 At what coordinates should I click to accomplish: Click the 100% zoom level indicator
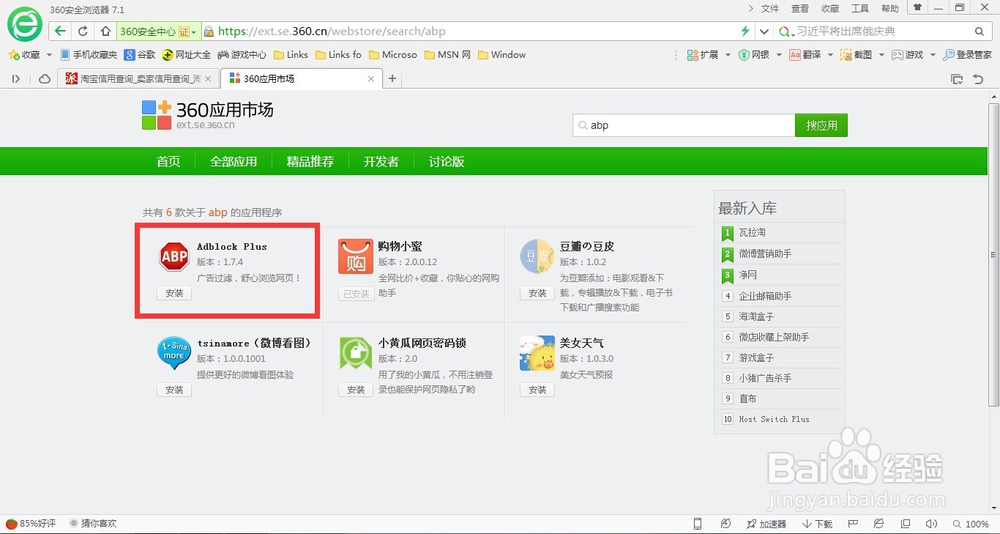click(x=971, y=524)
